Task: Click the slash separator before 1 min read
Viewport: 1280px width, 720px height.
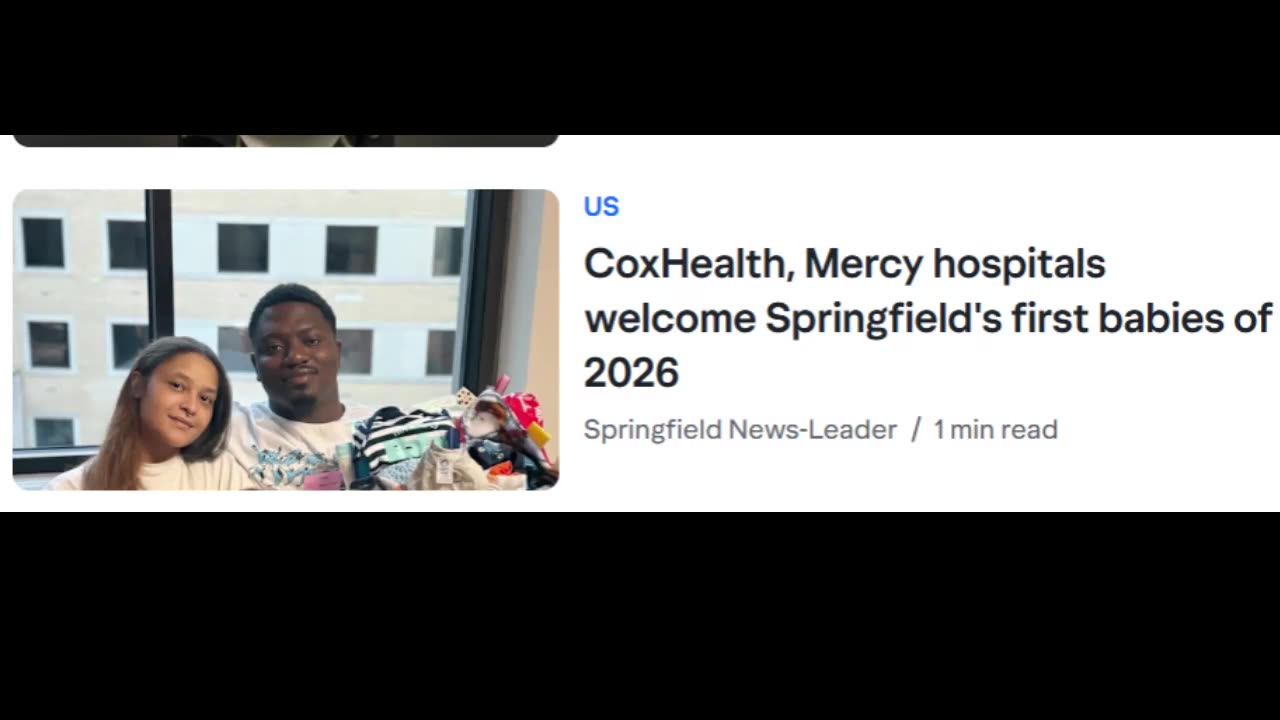Action: point(915,429)
